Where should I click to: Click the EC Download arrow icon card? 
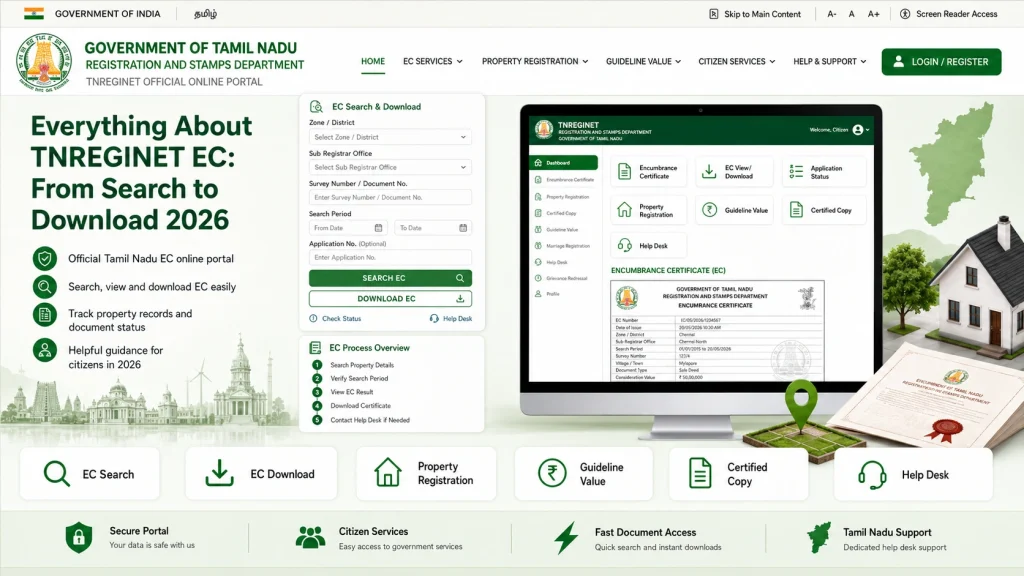pos(219,473)
